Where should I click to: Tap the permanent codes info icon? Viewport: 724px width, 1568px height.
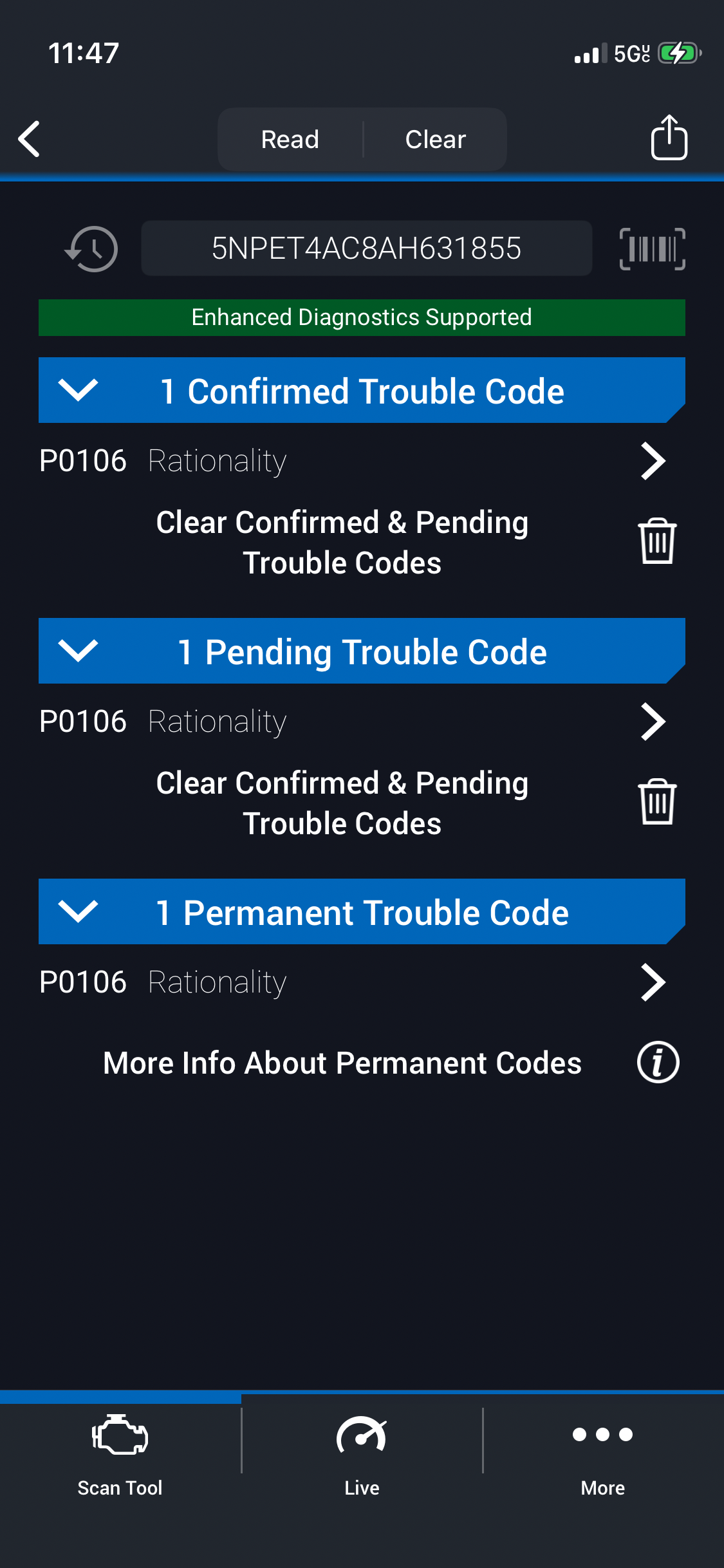658,1062
